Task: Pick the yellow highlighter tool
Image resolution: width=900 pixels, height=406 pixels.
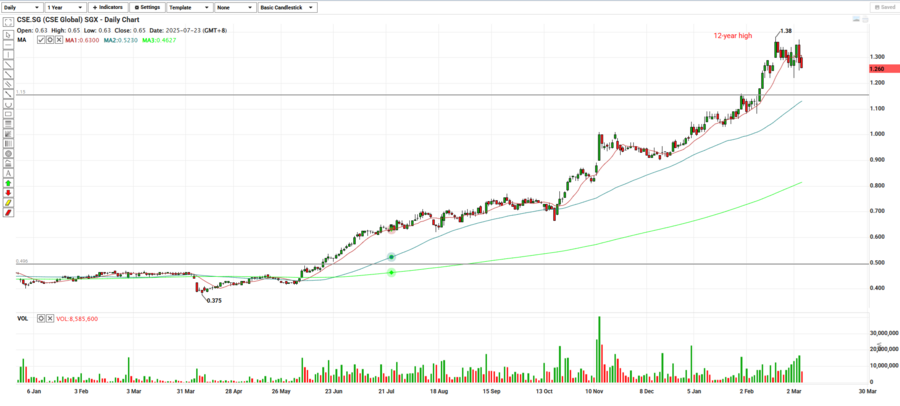Action: pos(8,204)
